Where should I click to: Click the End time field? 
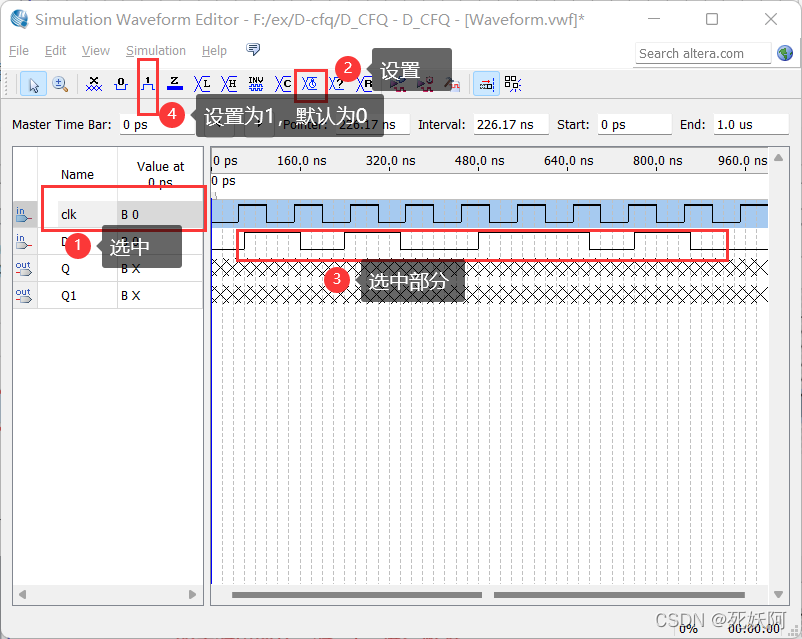[x=751, y=124]
